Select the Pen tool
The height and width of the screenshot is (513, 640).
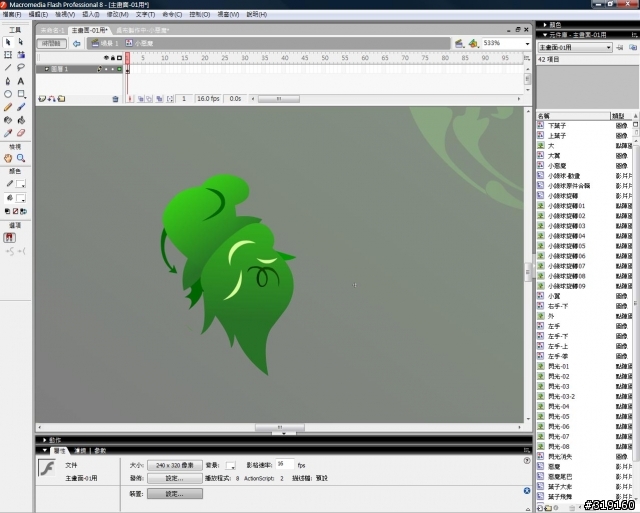pyautogui.click(x=8, y=81)
